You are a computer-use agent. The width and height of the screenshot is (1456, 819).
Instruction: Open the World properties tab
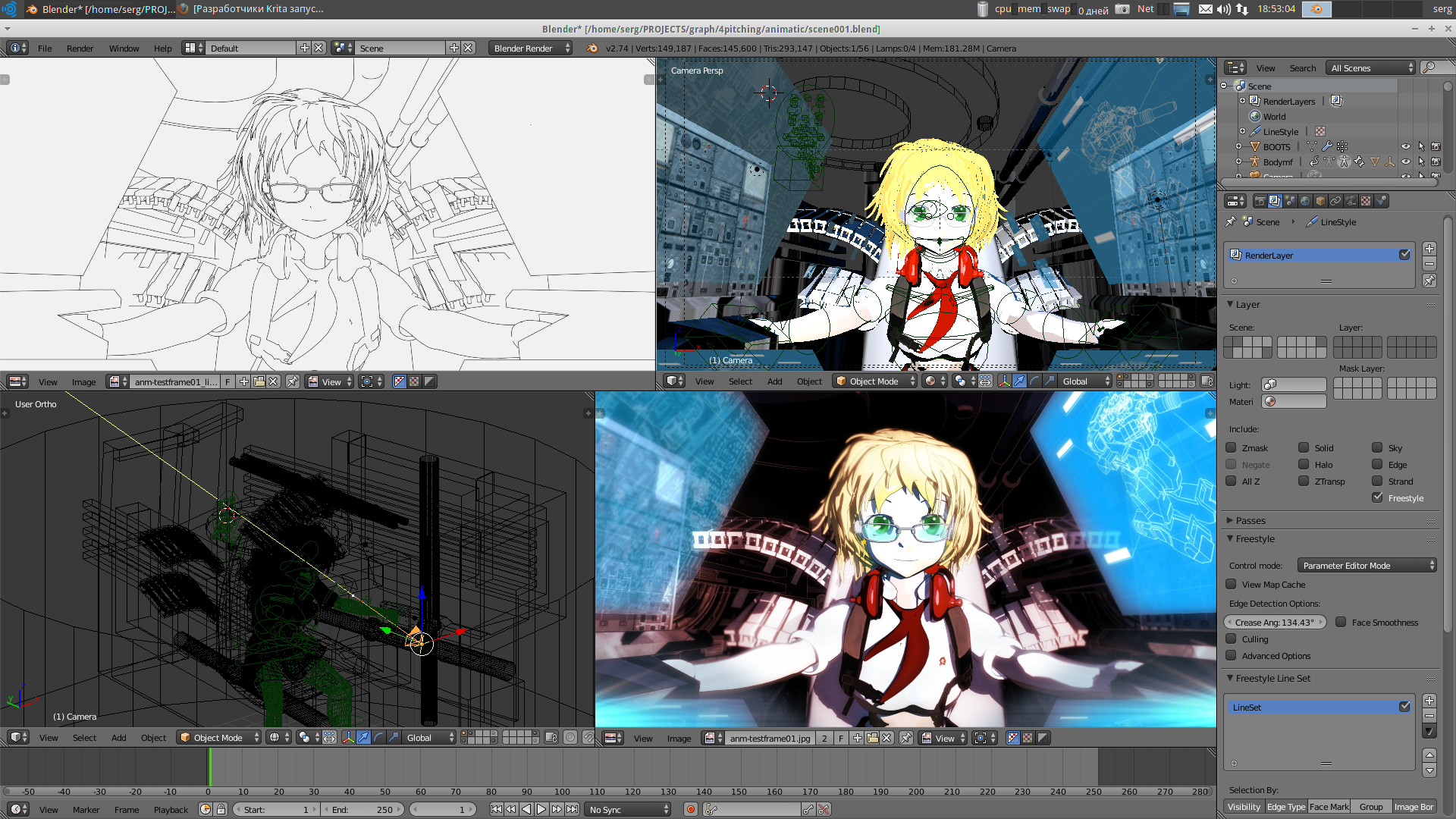(x=1305, y=201)
